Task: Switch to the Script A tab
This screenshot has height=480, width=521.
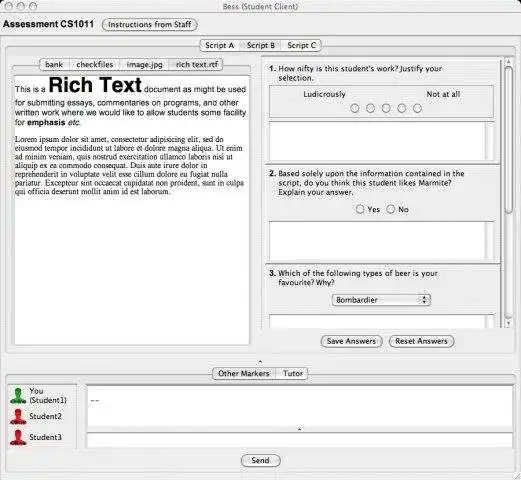Action: point(220,45)
